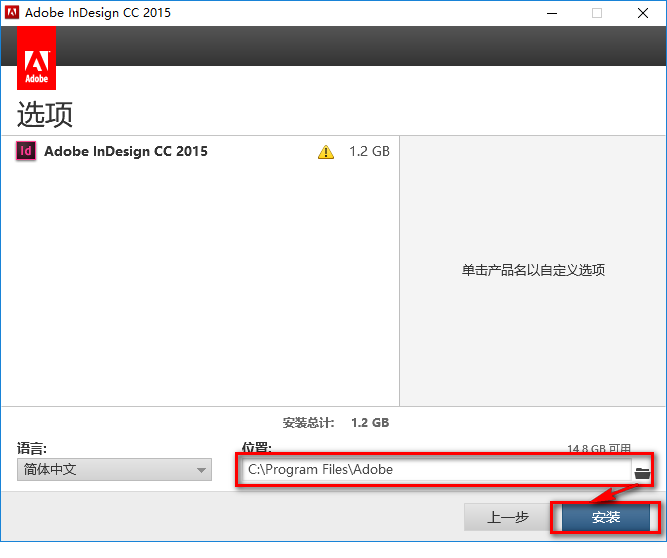This screenshot has height=558, width=667.
Task: Go back with the 上一步 button
Action: point(508,517)
